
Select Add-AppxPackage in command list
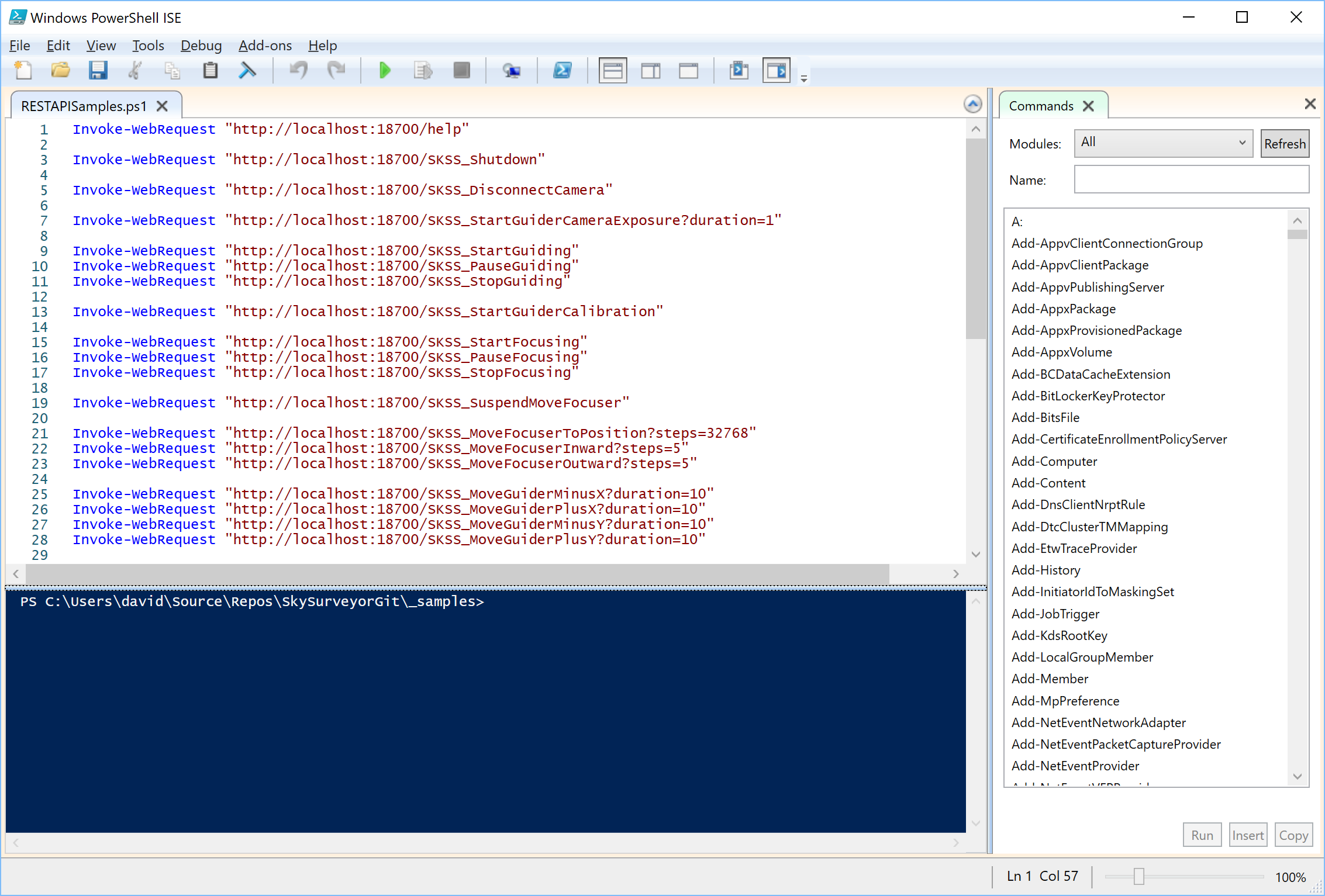(1063, 309)
